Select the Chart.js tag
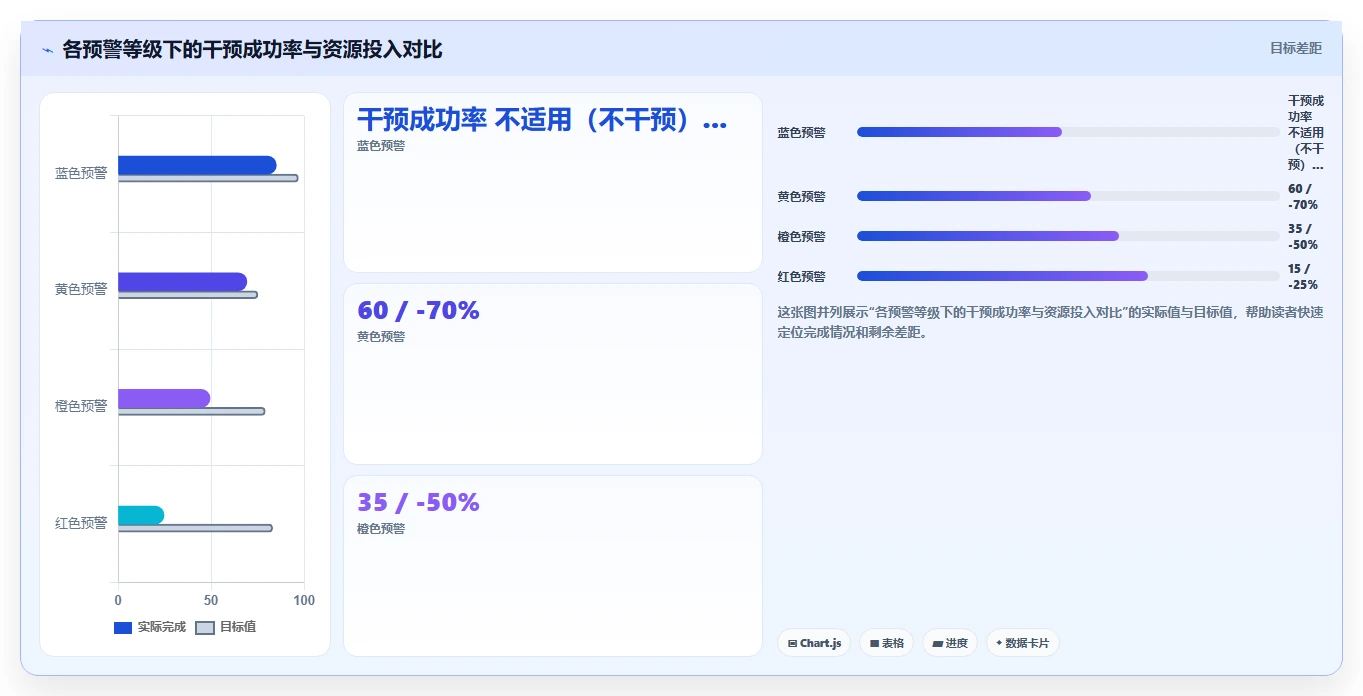The width and height of the screenshot is (1363, 696). tap(814, 643)
